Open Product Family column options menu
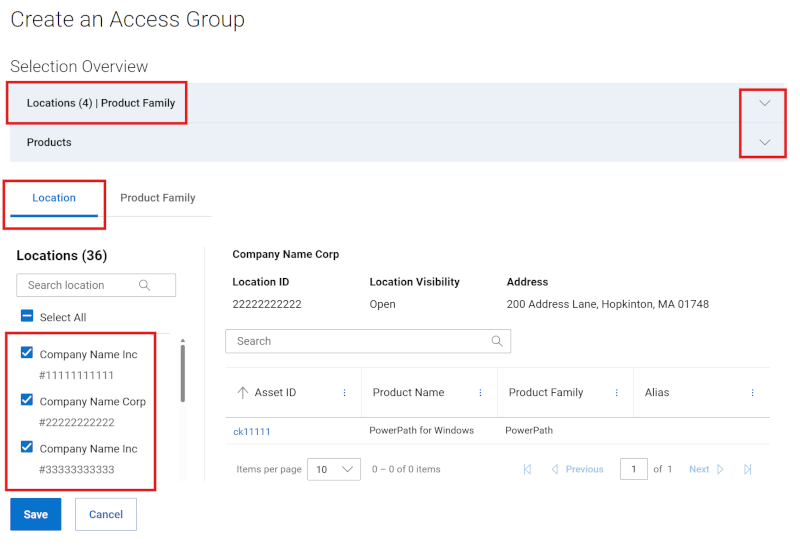Viewport: 800px width, 546px height. 616,393
